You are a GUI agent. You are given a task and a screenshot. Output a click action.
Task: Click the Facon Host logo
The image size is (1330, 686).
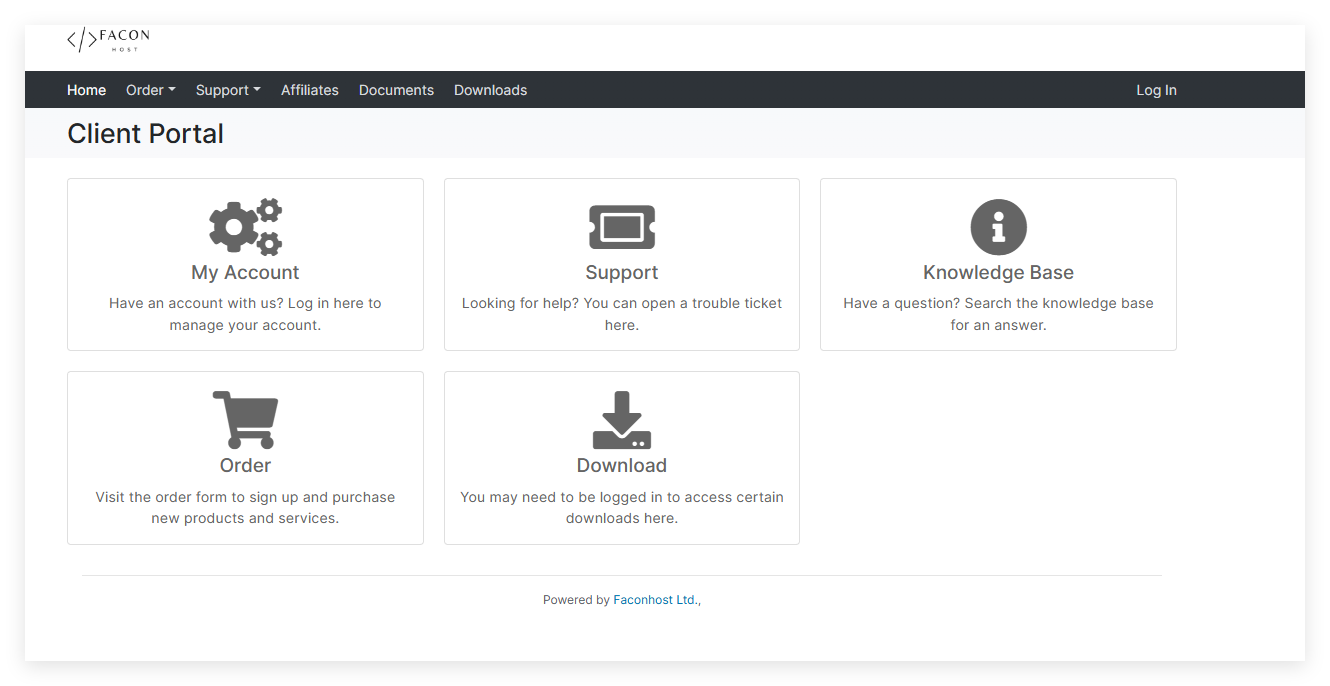[108, 40]
